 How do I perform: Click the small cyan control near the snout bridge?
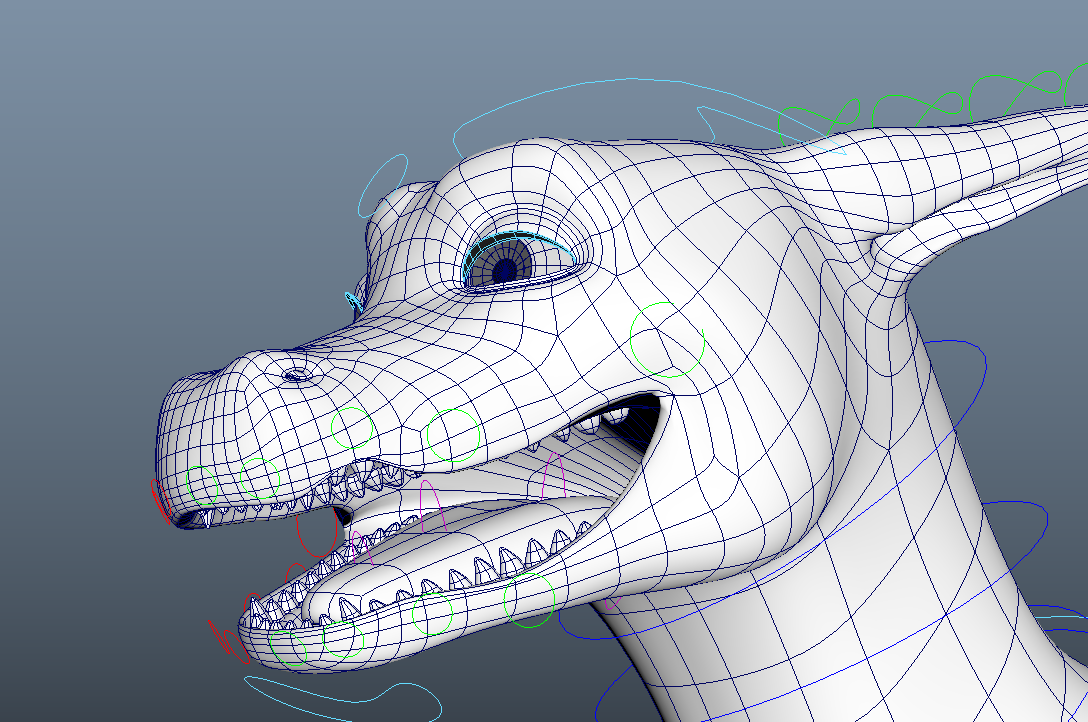[x=352, y=300]
